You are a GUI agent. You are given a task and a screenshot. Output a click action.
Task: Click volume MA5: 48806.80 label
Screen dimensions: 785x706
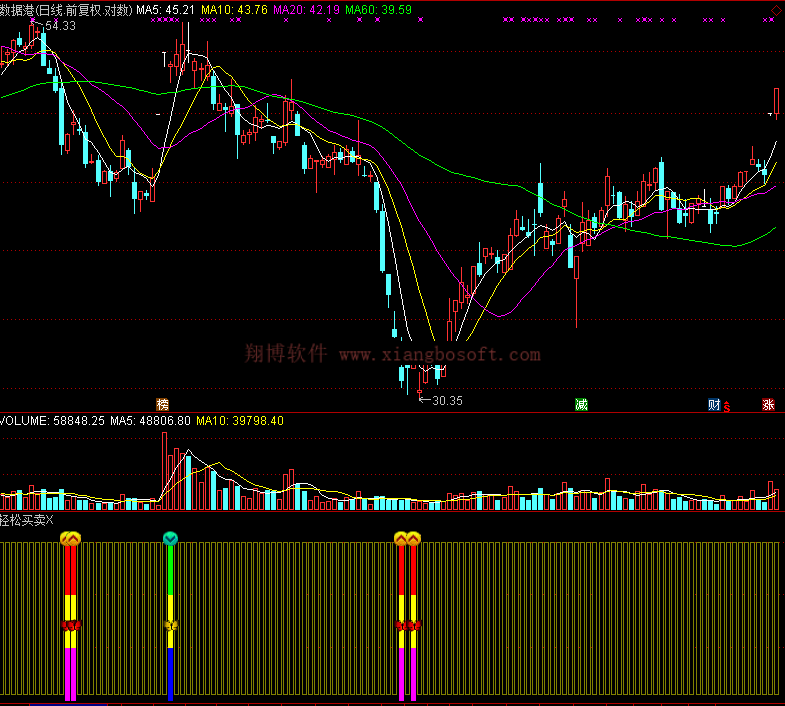(150, 421)
